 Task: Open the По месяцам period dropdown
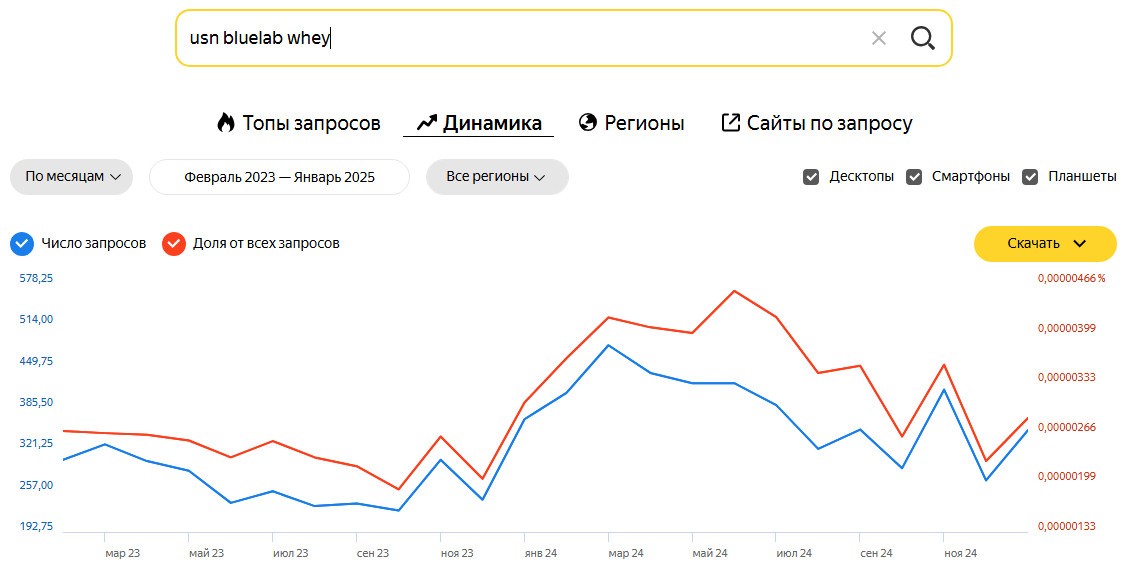click(72, 177)
